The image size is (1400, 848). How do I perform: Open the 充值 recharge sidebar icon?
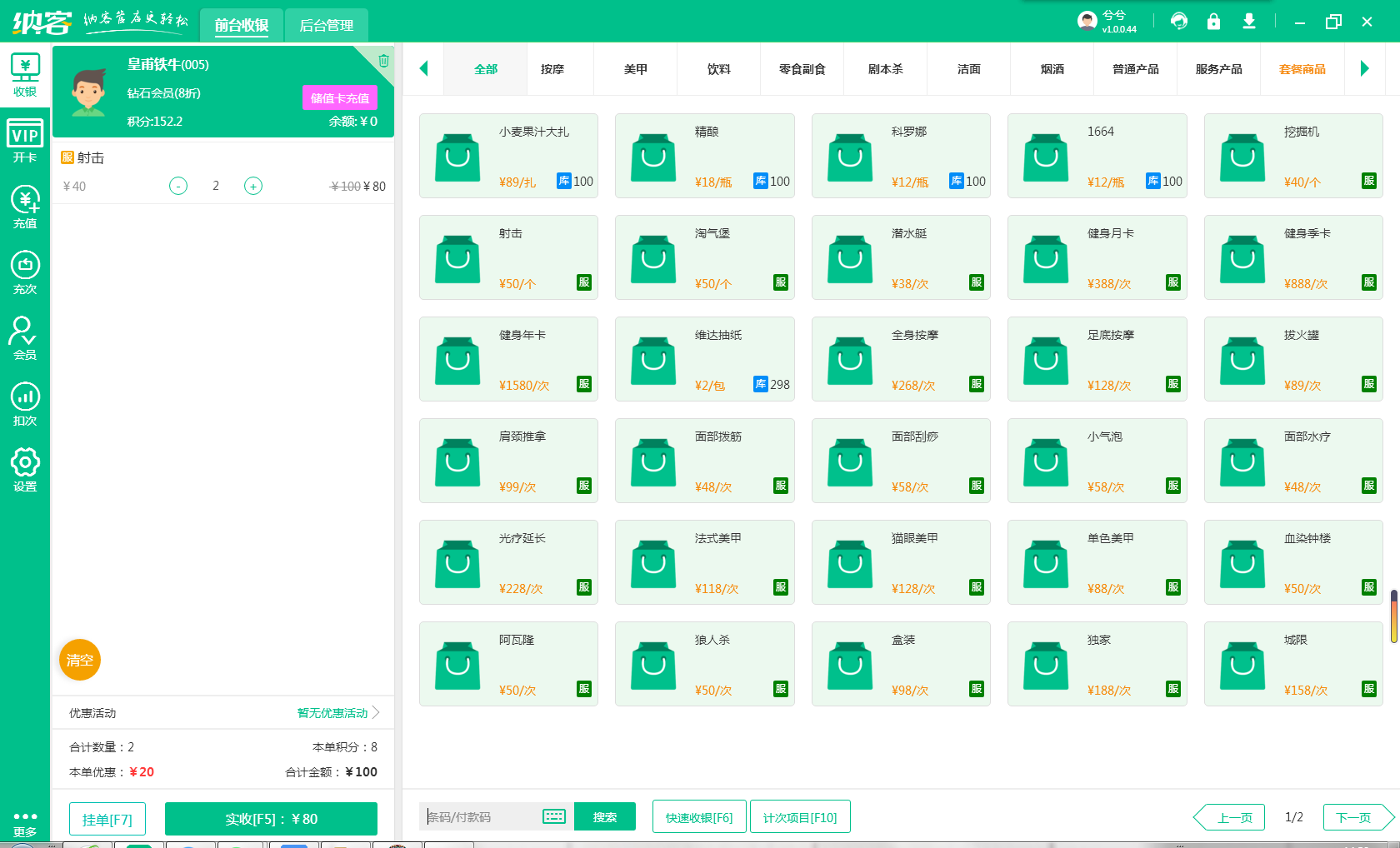click(x=25, y=207)
